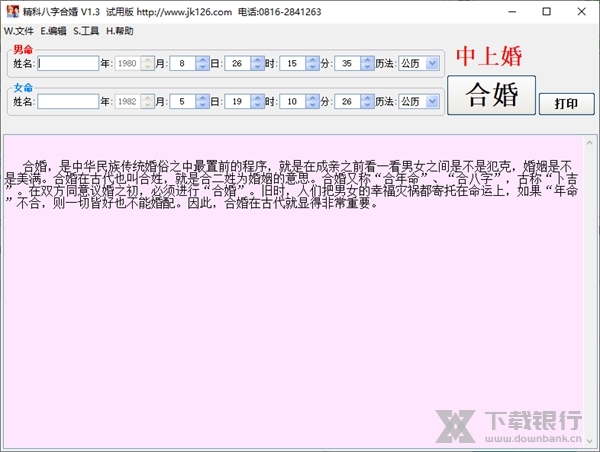Open the H.帮助 menu

tap(120, 31)
